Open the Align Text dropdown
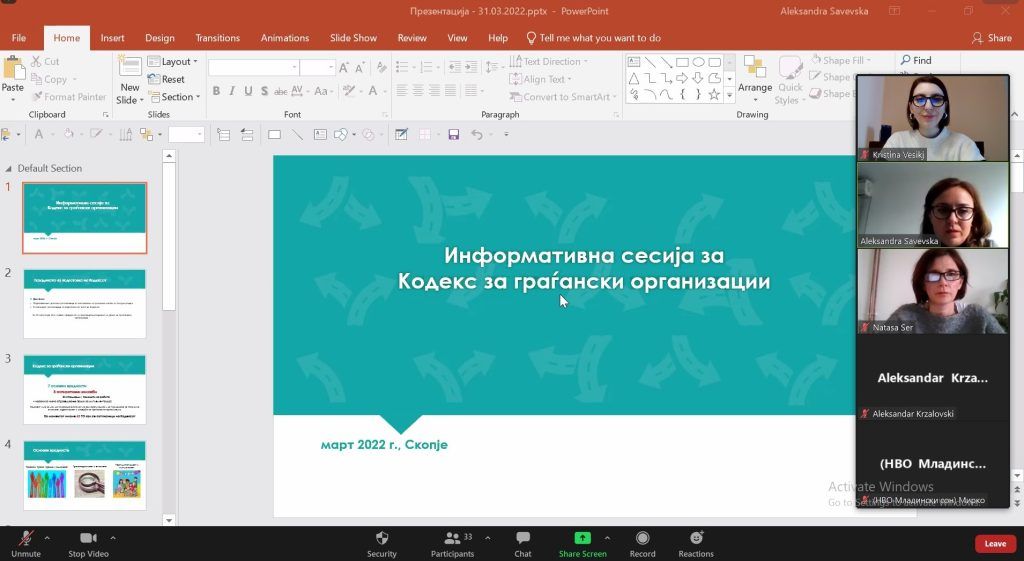Image resolution: width=1024 pixels, height=561 pixels. pyautogui.click(x=540, y=79)
